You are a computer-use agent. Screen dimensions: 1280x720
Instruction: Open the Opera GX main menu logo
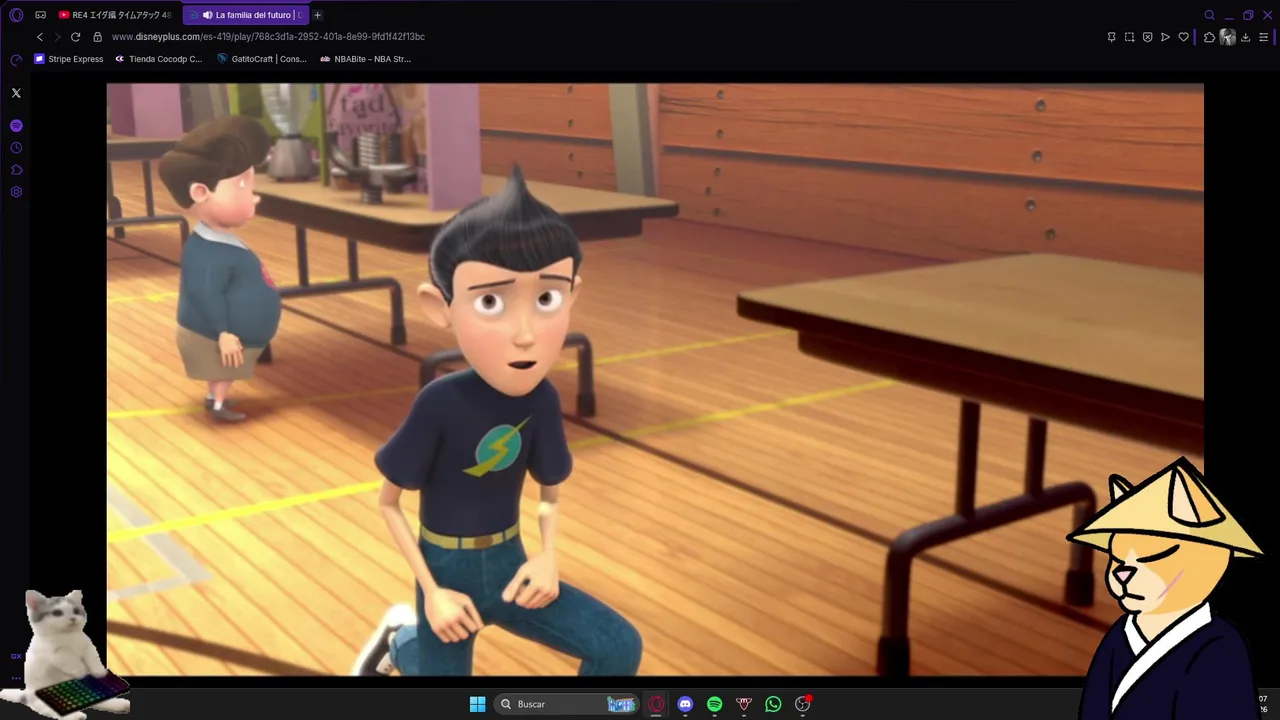point(16,15)
